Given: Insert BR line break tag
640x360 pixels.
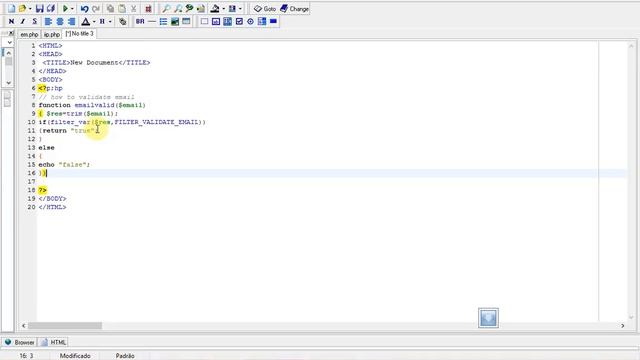Looking at the screenshot, I should pos(140,21).
